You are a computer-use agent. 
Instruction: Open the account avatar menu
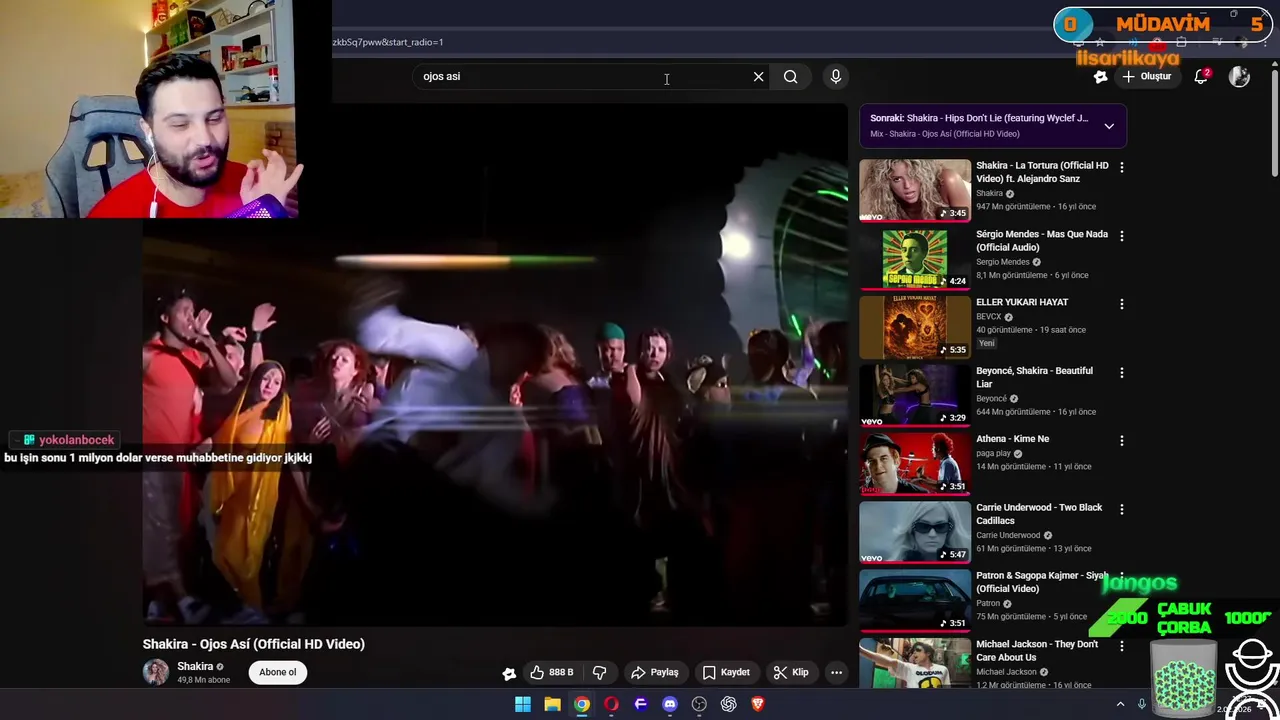tap(1239, 76)
